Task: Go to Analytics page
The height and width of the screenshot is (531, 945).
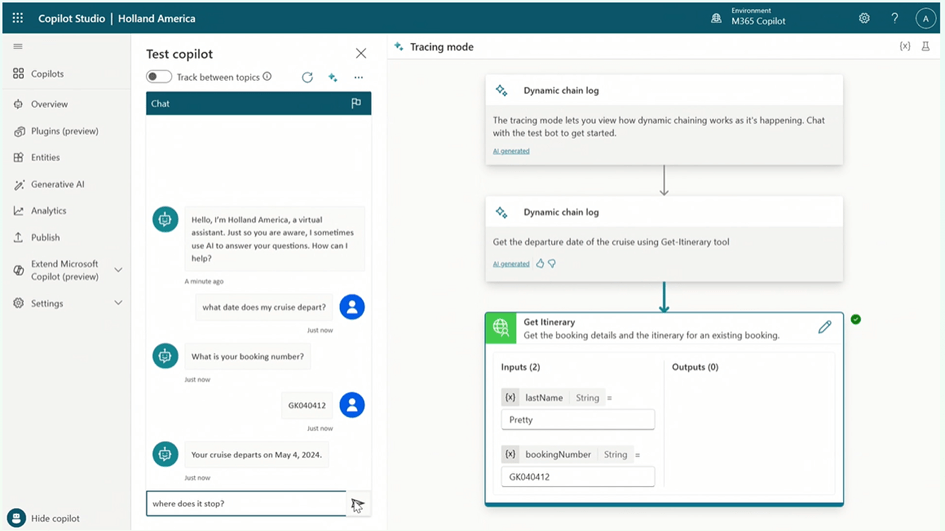Action: pyautogui.click(x=48, y=211)
